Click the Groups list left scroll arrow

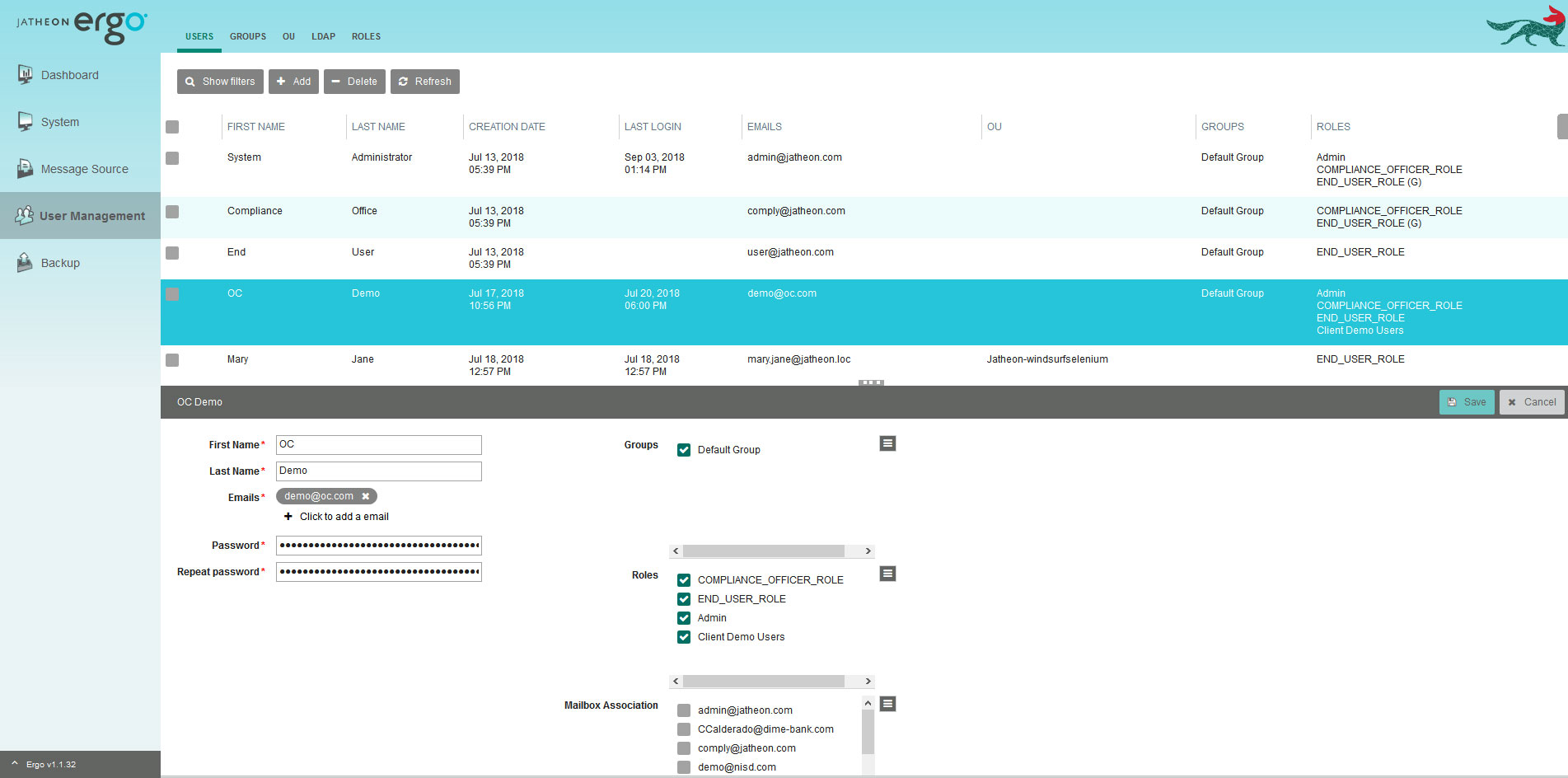[676, 551]
